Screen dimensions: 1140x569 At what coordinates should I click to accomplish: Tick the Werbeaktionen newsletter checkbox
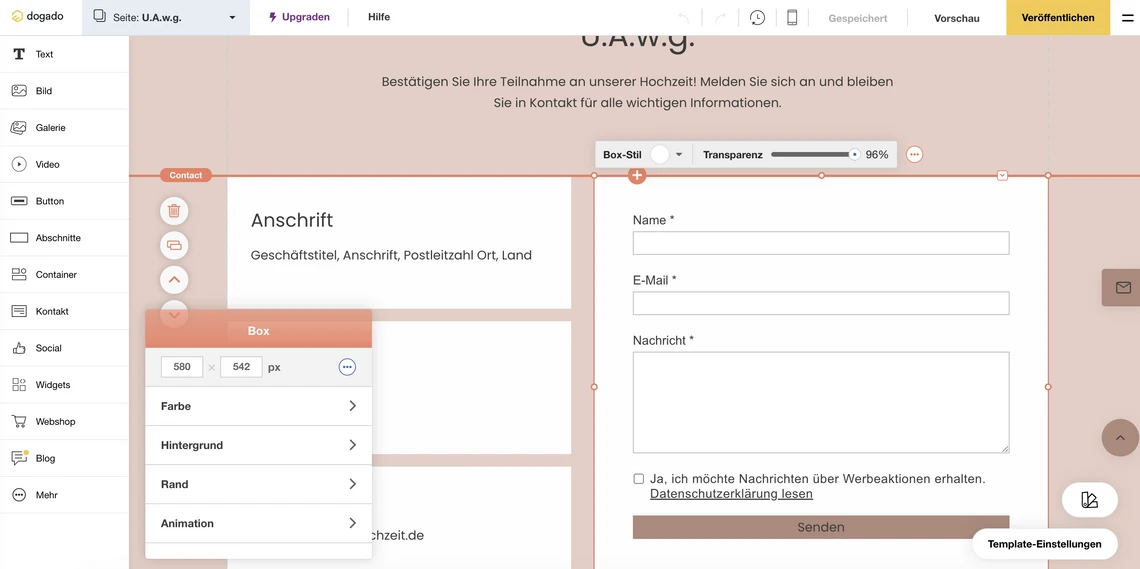tap(638, 479)
